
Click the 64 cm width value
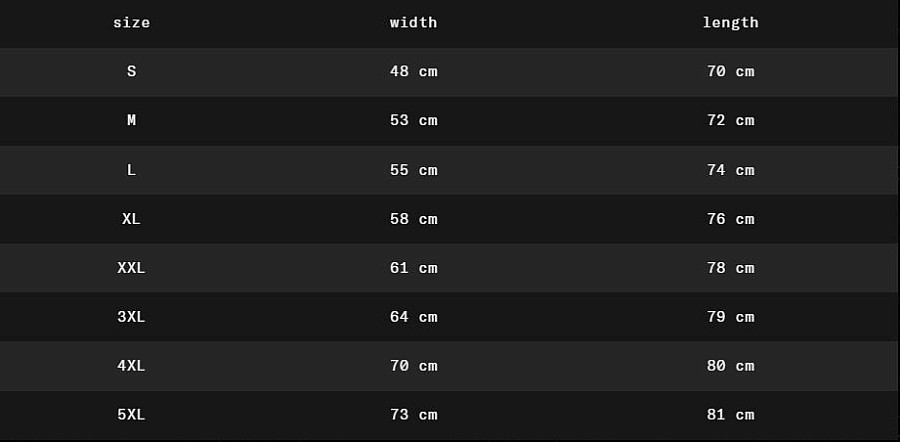[x=413, y=317]
